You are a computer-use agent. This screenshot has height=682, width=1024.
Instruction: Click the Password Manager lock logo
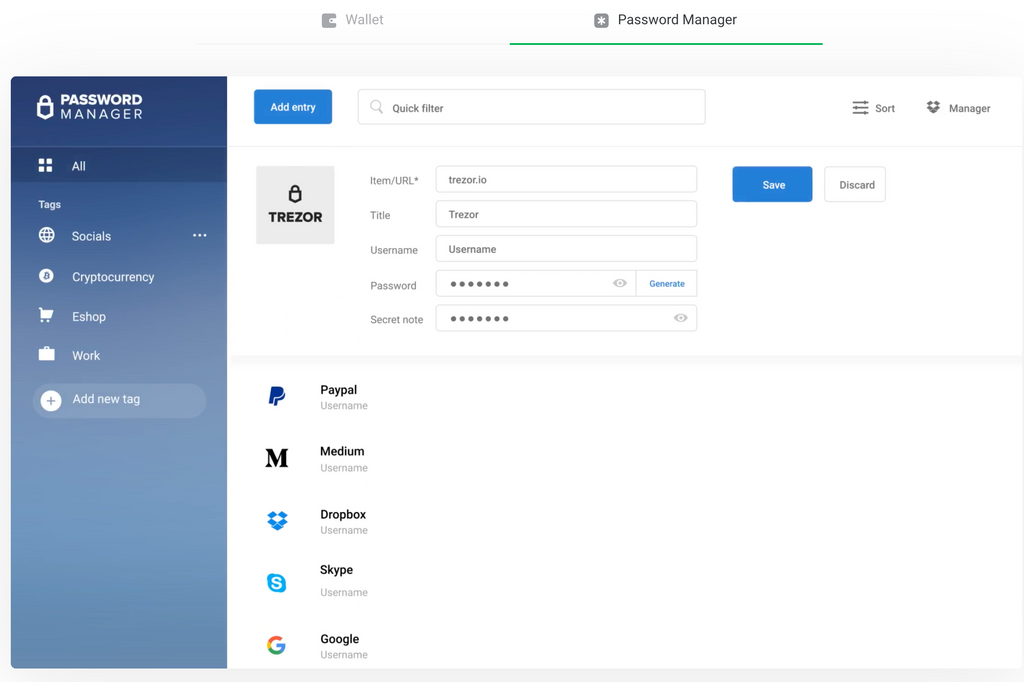[45, 107]
